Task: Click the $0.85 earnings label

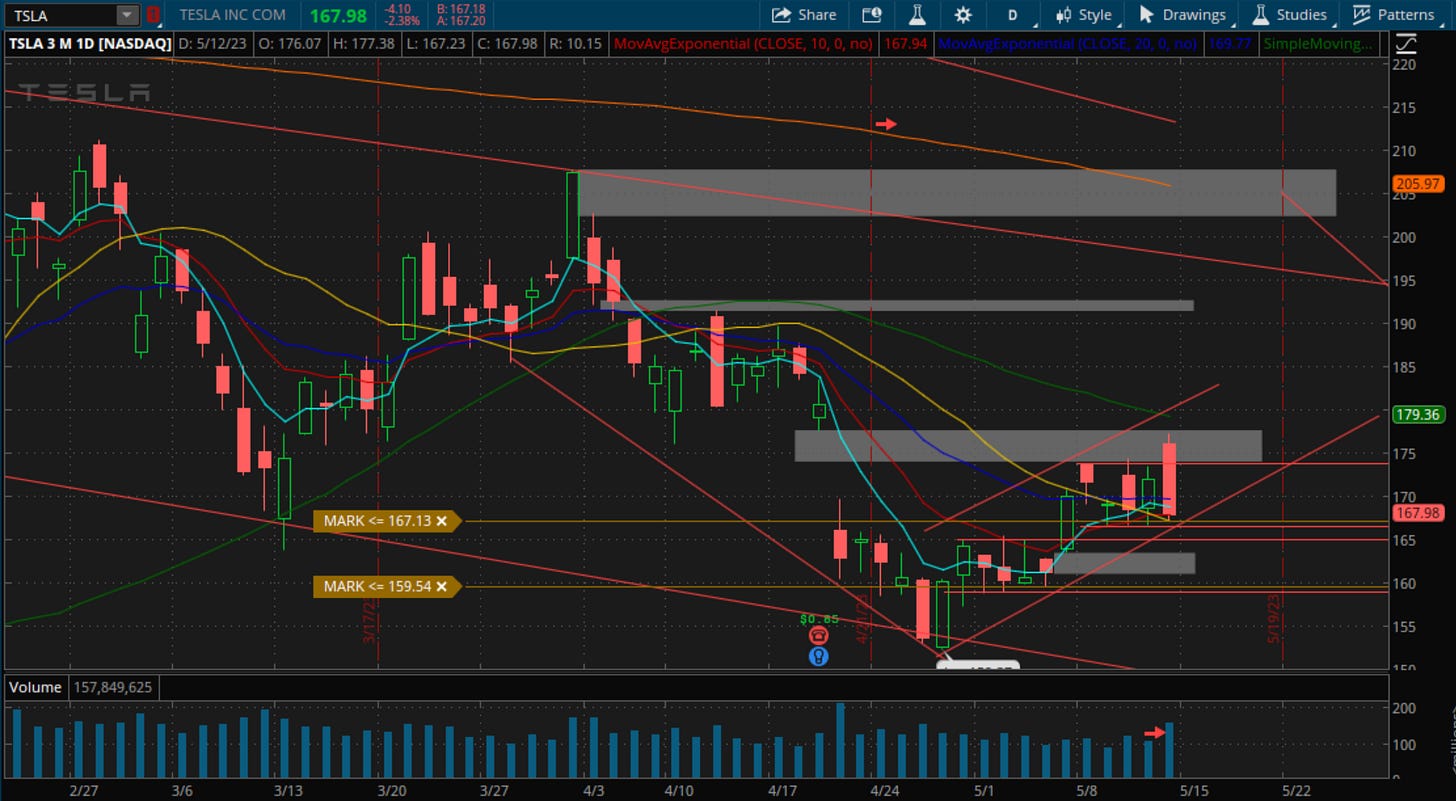Action: pos(819,619)
